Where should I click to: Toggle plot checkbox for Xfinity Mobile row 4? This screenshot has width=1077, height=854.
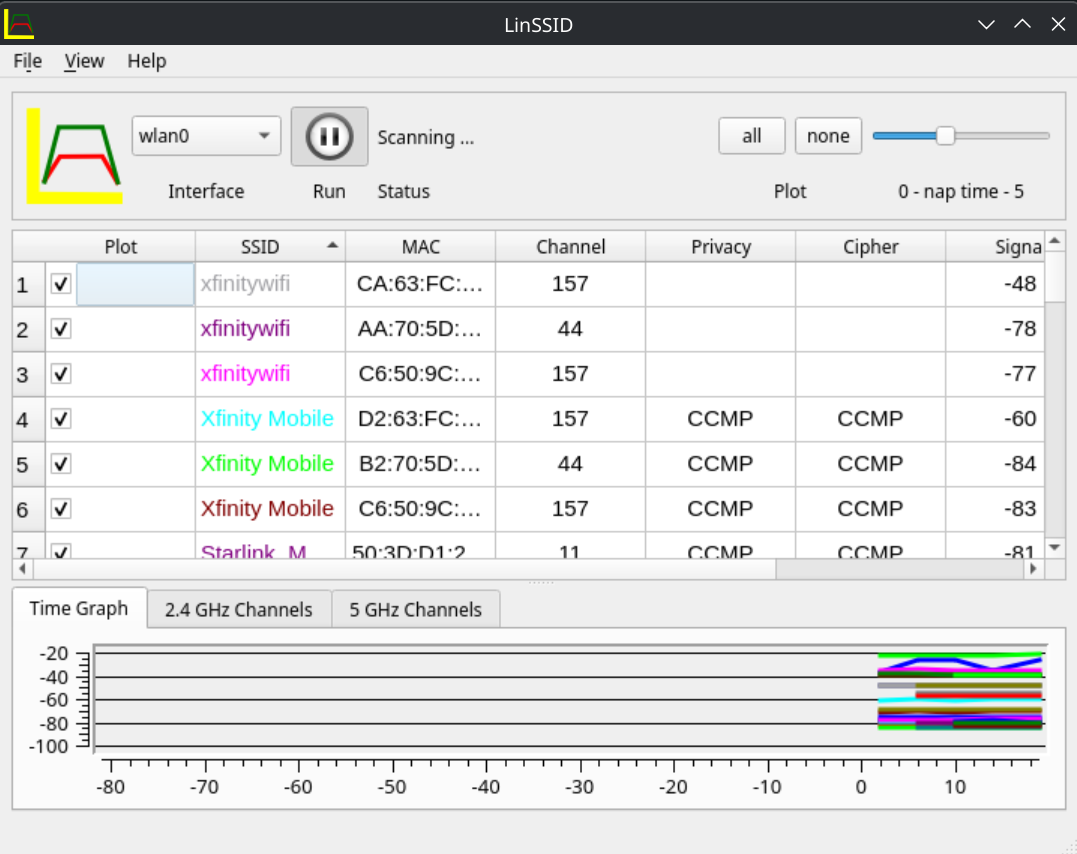pyautogui.click(x=61, y=418)
